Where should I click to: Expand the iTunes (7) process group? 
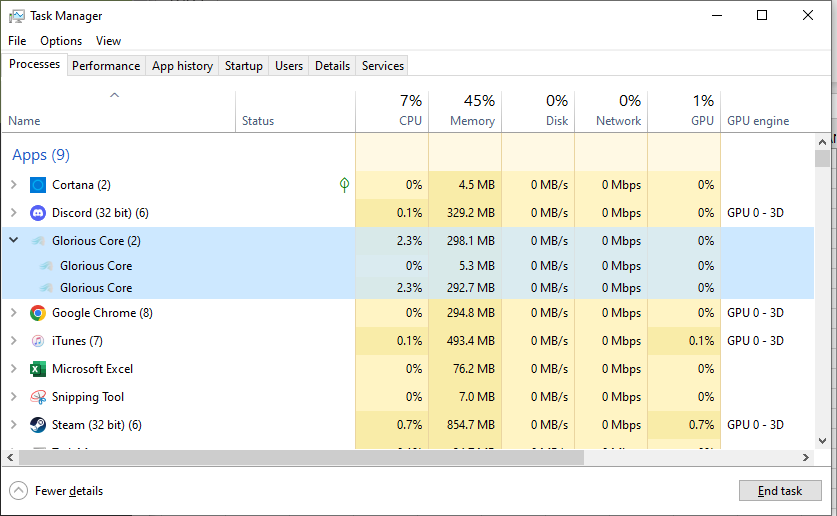[x=14, y=340]
